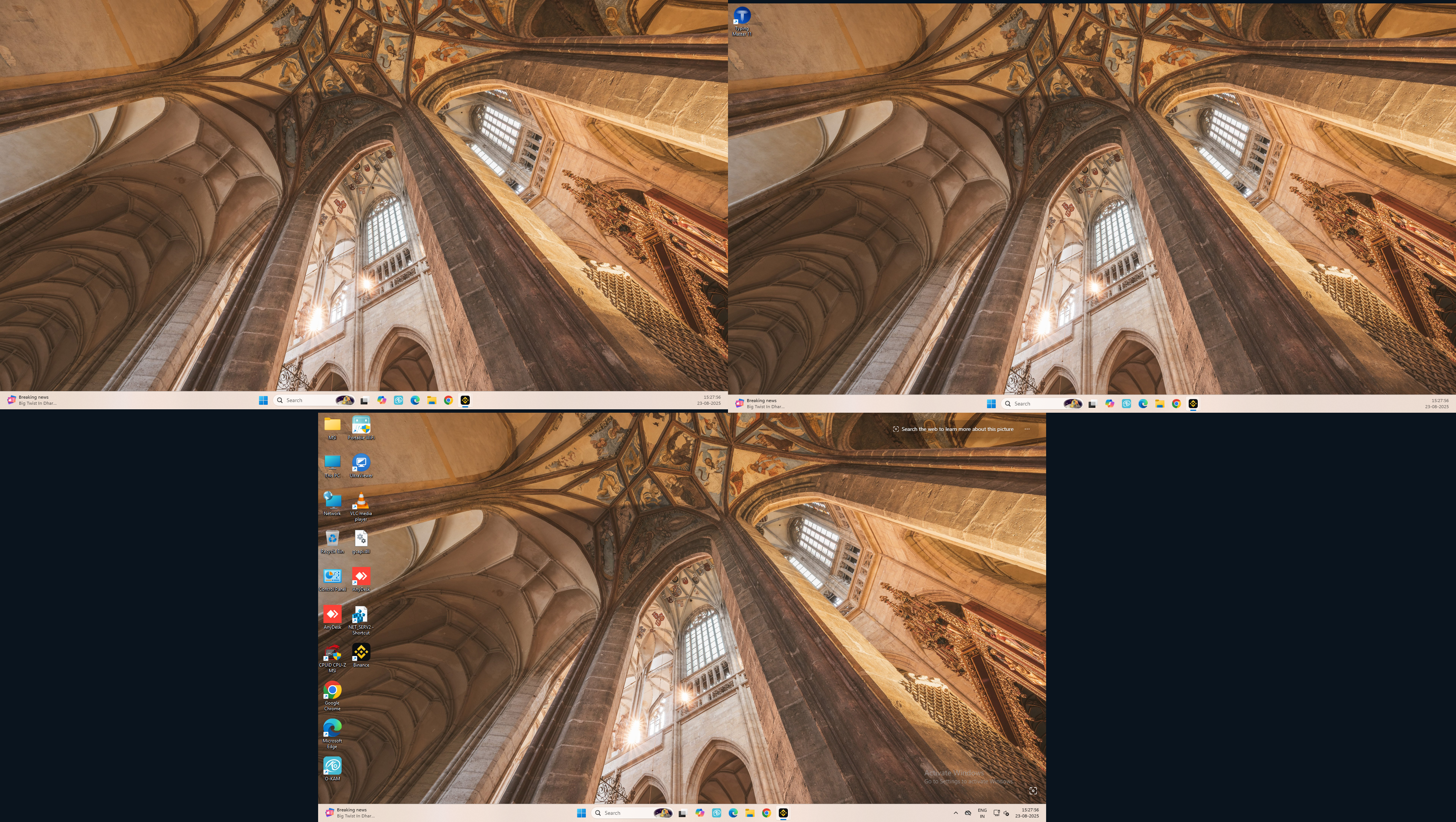
Task: Open the Recycle Bin
Action: coord(333,539)
